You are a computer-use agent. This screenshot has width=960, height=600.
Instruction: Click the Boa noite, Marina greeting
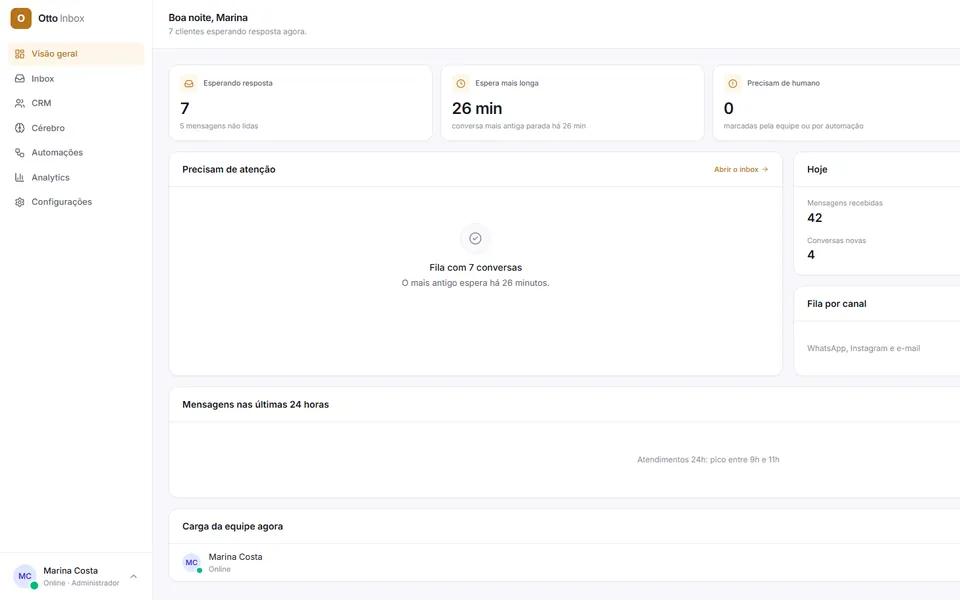[208, 18]
